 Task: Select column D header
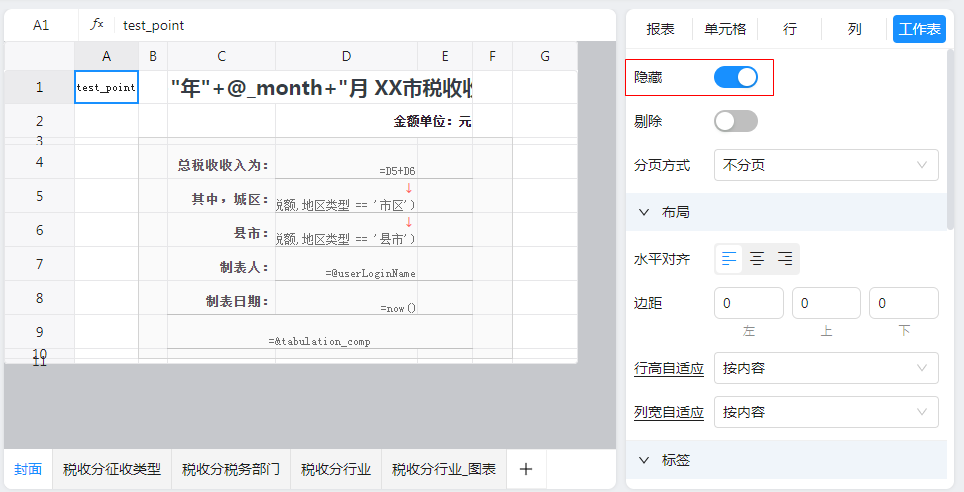point(346,56)
